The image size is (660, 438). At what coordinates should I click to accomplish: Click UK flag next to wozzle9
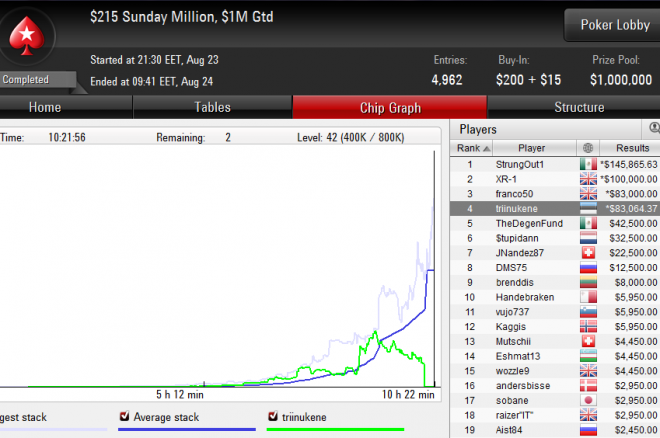pyautogui.click(x=588, y=371)
